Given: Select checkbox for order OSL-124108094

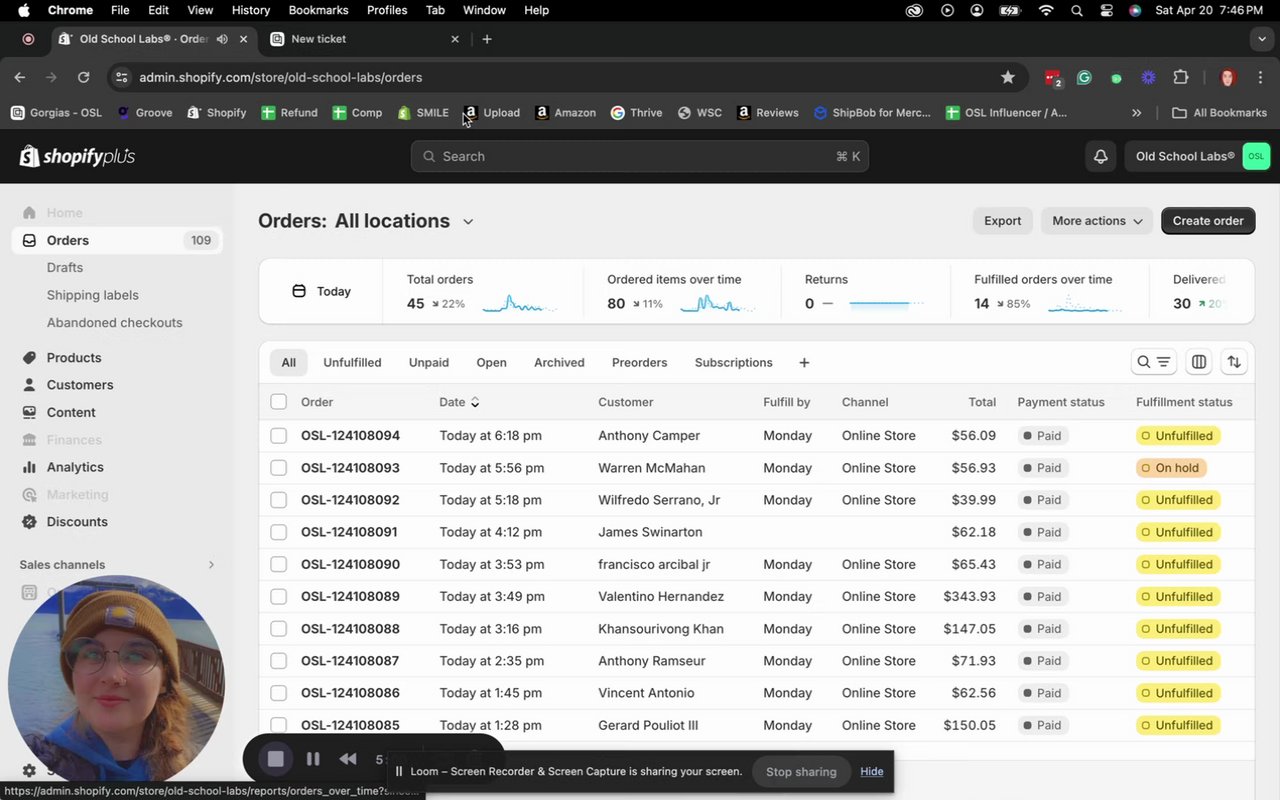Looking at the screenshot, I should point(278,436).
